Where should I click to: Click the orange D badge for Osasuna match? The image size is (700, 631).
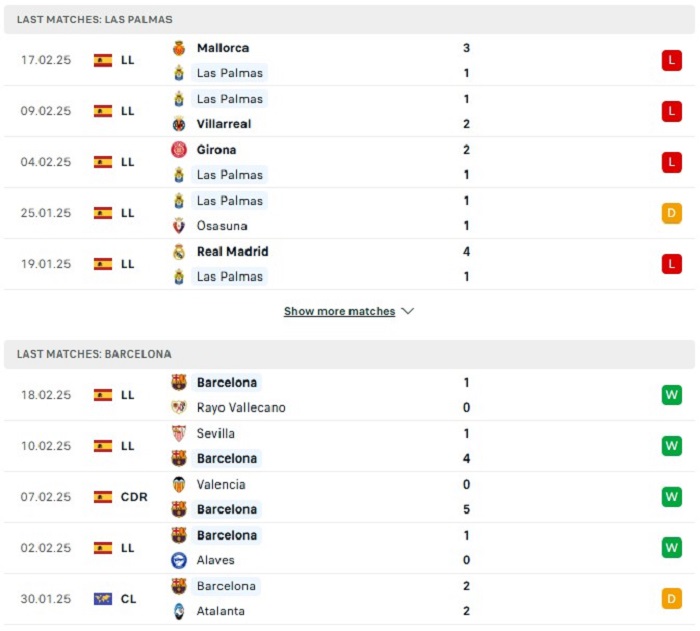(x=671, y=213)
